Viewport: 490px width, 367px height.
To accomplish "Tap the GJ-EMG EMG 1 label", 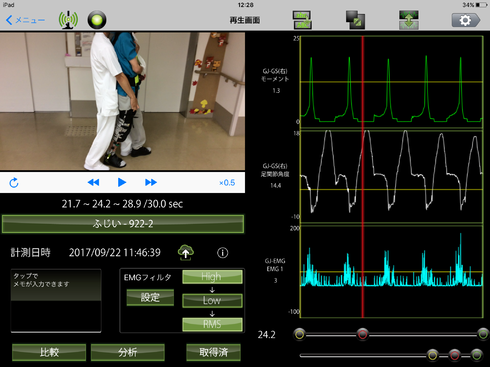I will (x=275, y=265).
